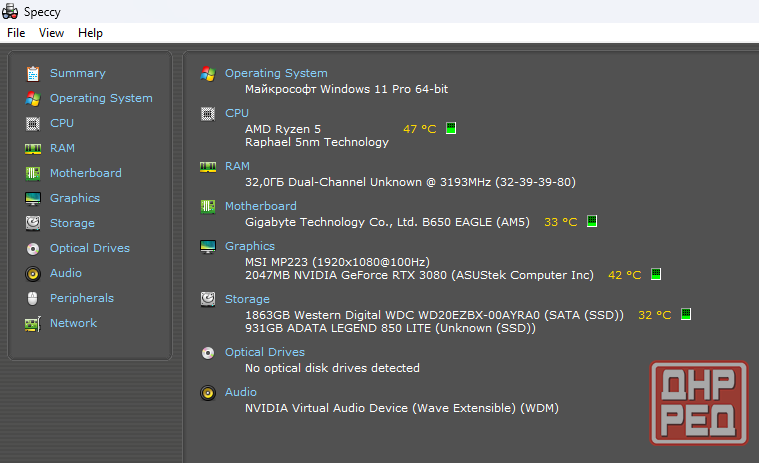759x463 pixels.
Task: Click the Graphics monitor icon in the summary panel
Action: point(208,247)
